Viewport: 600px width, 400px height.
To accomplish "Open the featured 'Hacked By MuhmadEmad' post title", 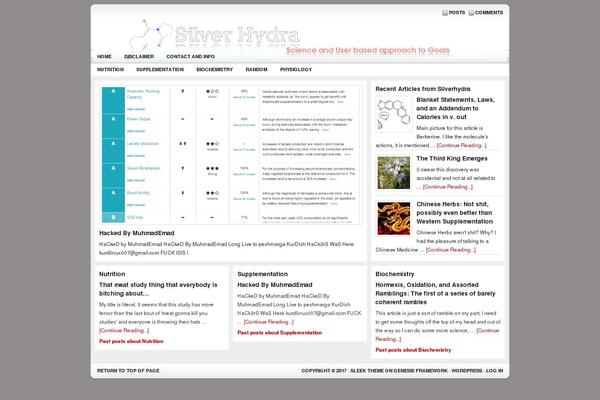I will pyautogui.click(x=137, y=233).
